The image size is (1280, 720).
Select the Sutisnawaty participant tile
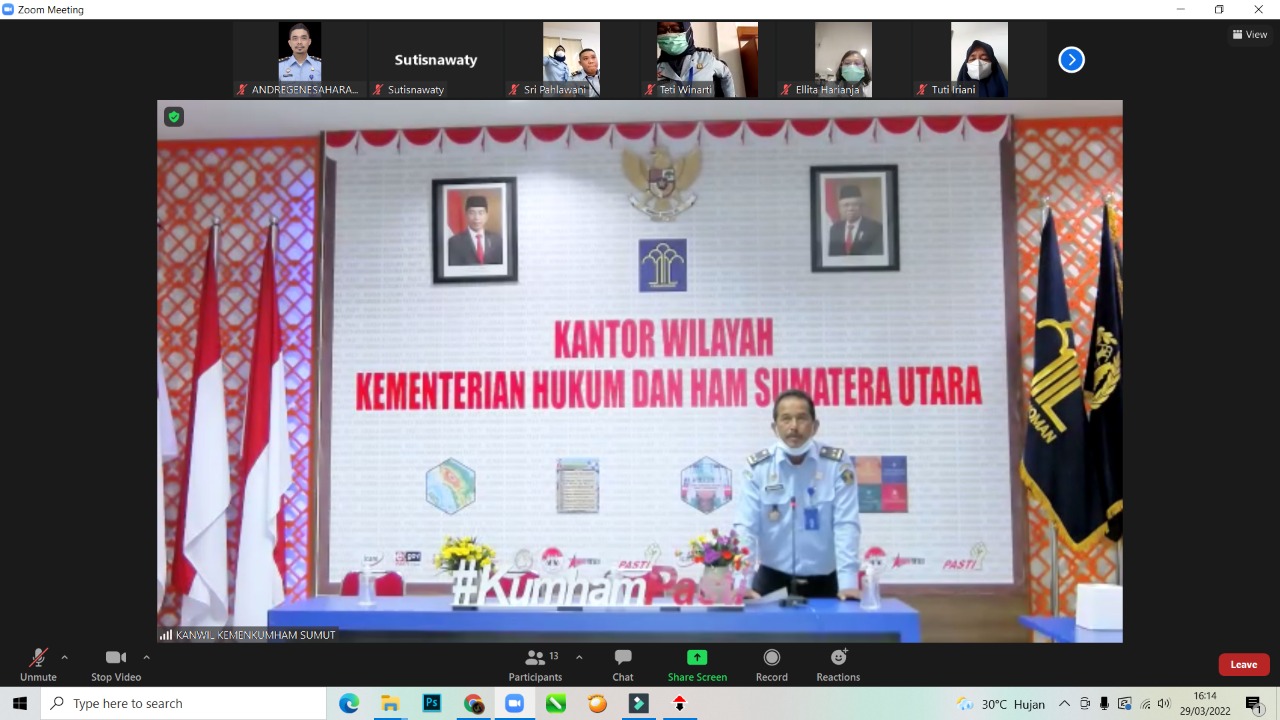pos(435,60)
